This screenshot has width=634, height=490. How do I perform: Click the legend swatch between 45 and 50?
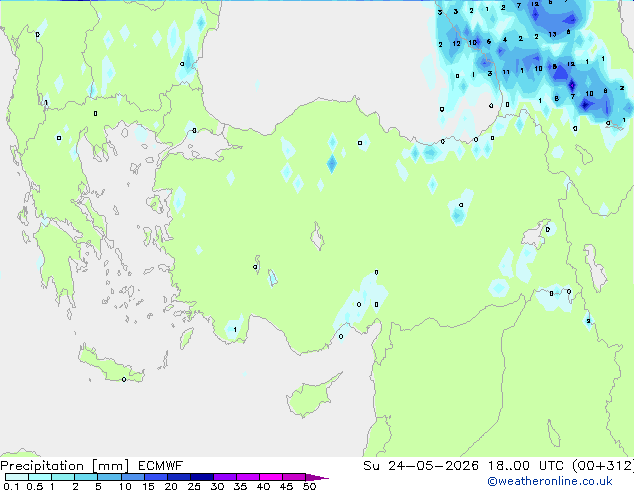pyautogui.click(x=294, y=477)
